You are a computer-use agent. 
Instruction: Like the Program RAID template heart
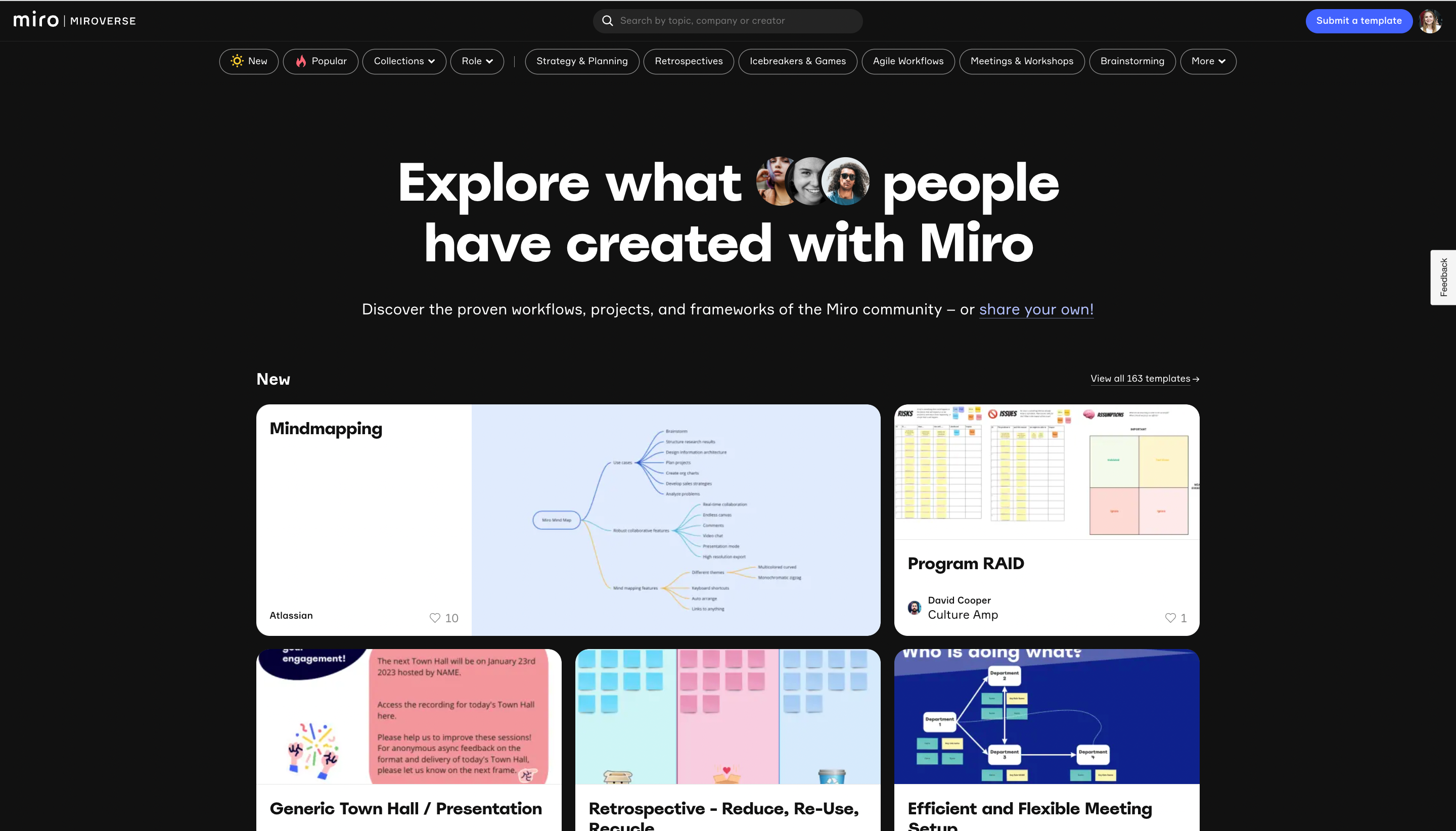coord(1170,618)
